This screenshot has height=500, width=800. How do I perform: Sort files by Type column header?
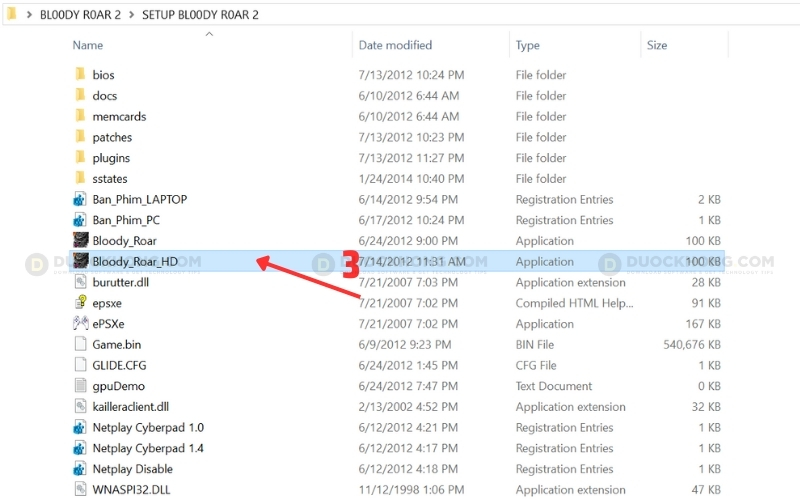click(527, 45)
